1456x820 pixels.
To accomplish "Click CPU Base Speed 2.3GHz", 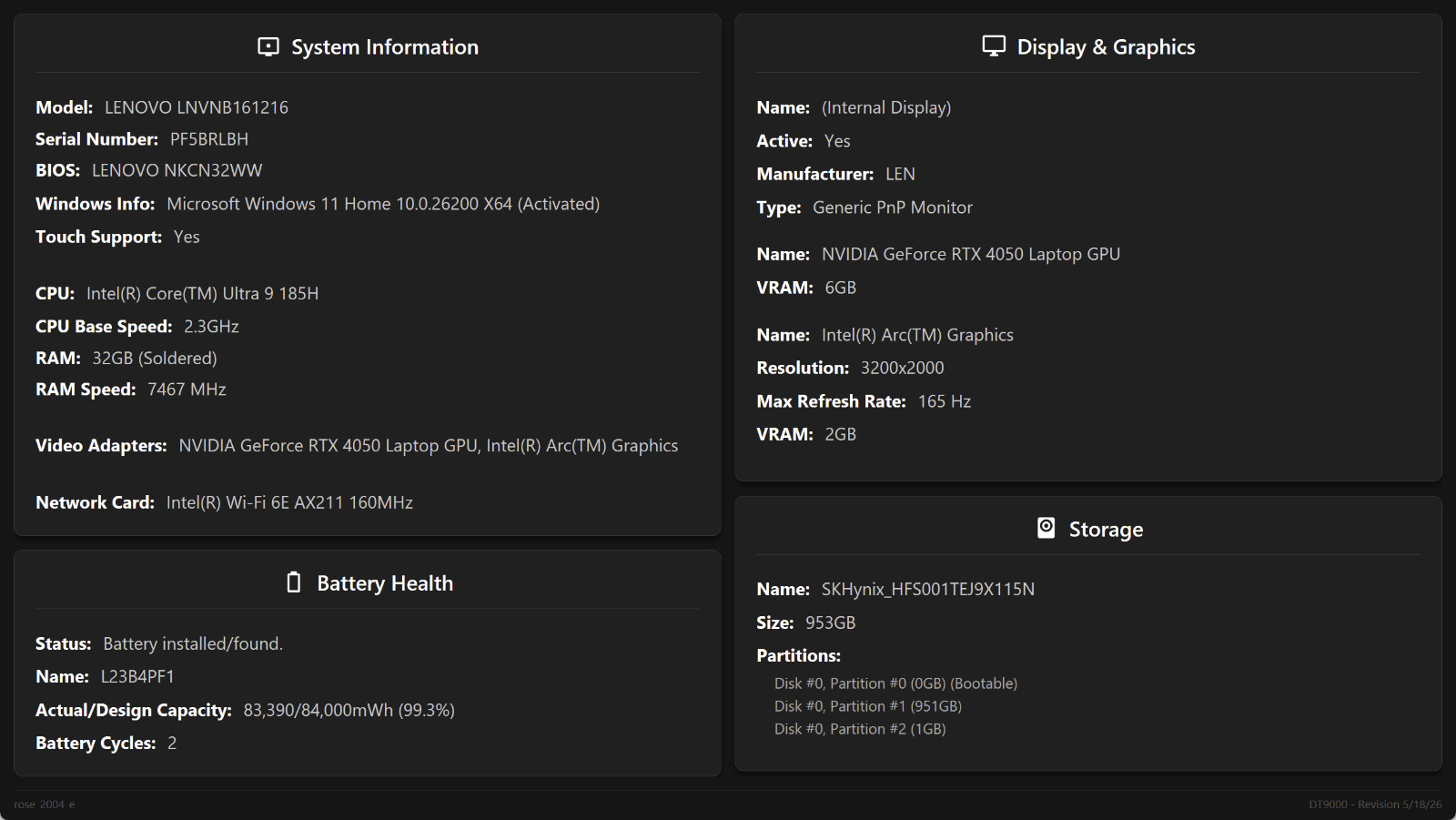I will [211, 327].
